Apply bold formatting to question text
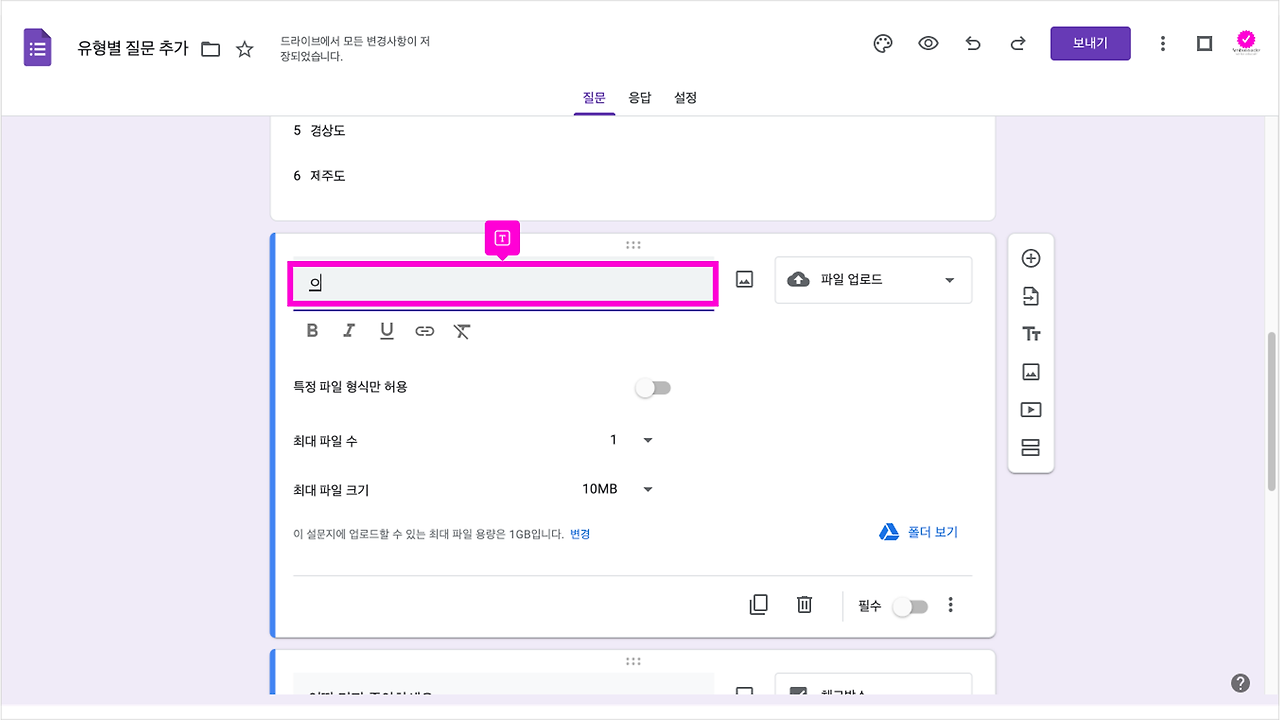1280x720 pixels. tap(312, 330)
